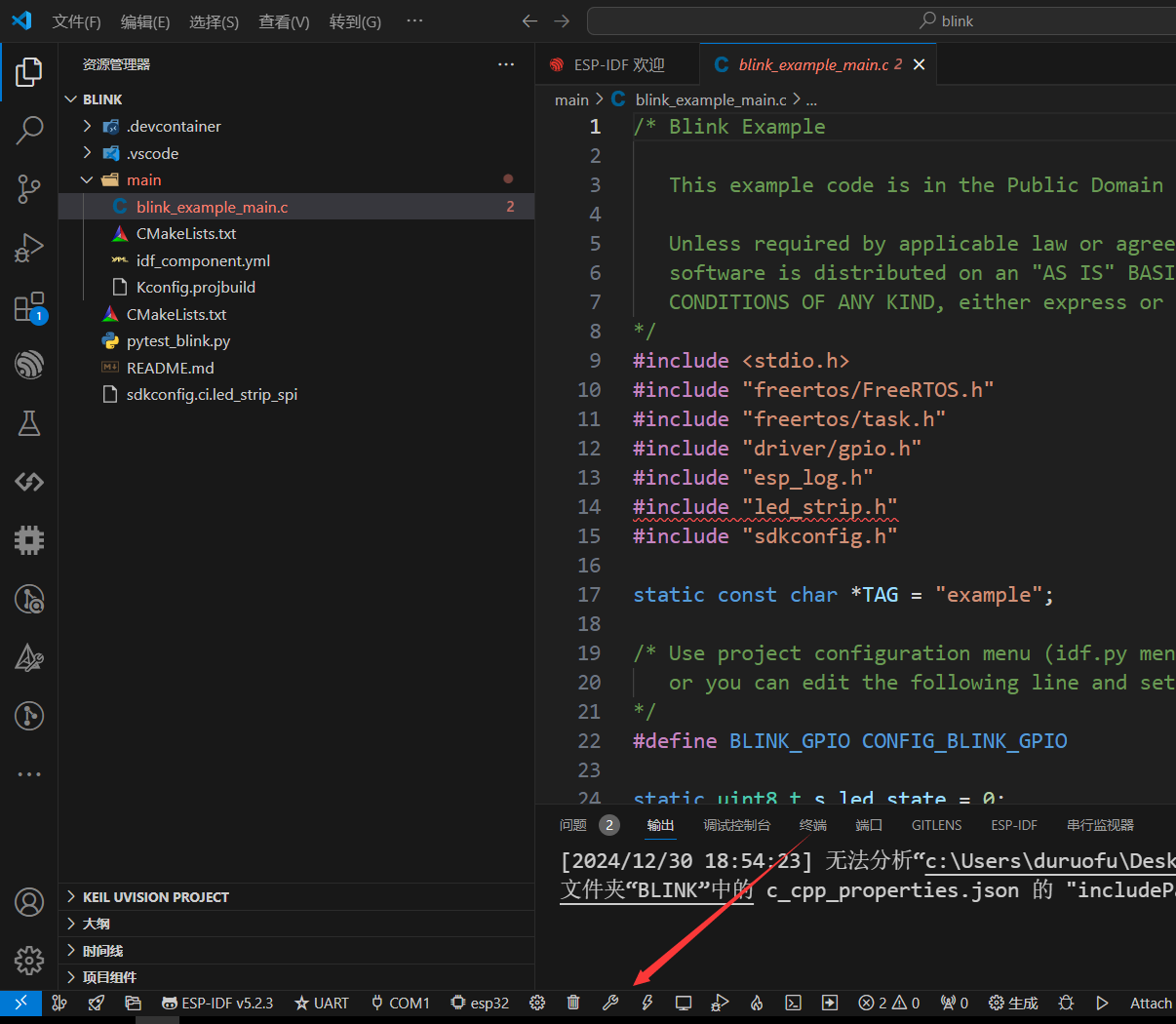Image resolution: width=1176 pixels, height=1024 pixels.
Task: Click the build, flash and monitor flame icon
Action: 757,1003
